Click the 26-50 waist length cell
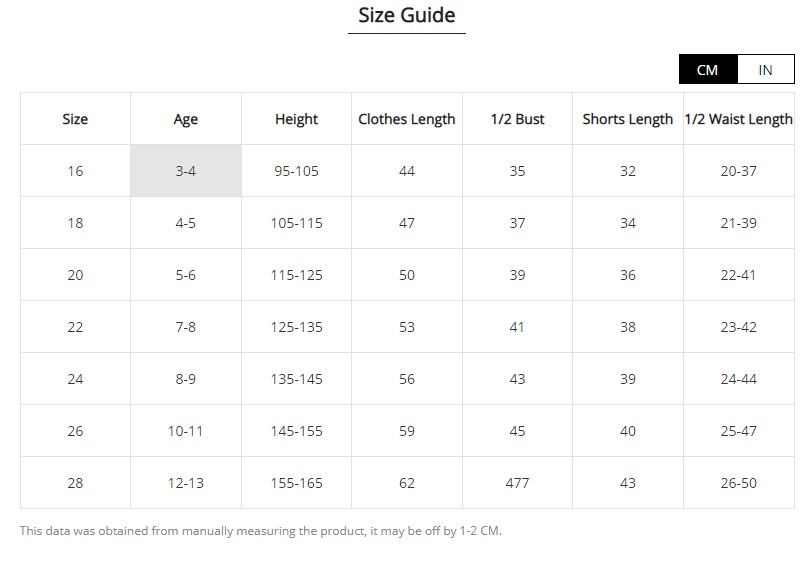 point(739,483)
